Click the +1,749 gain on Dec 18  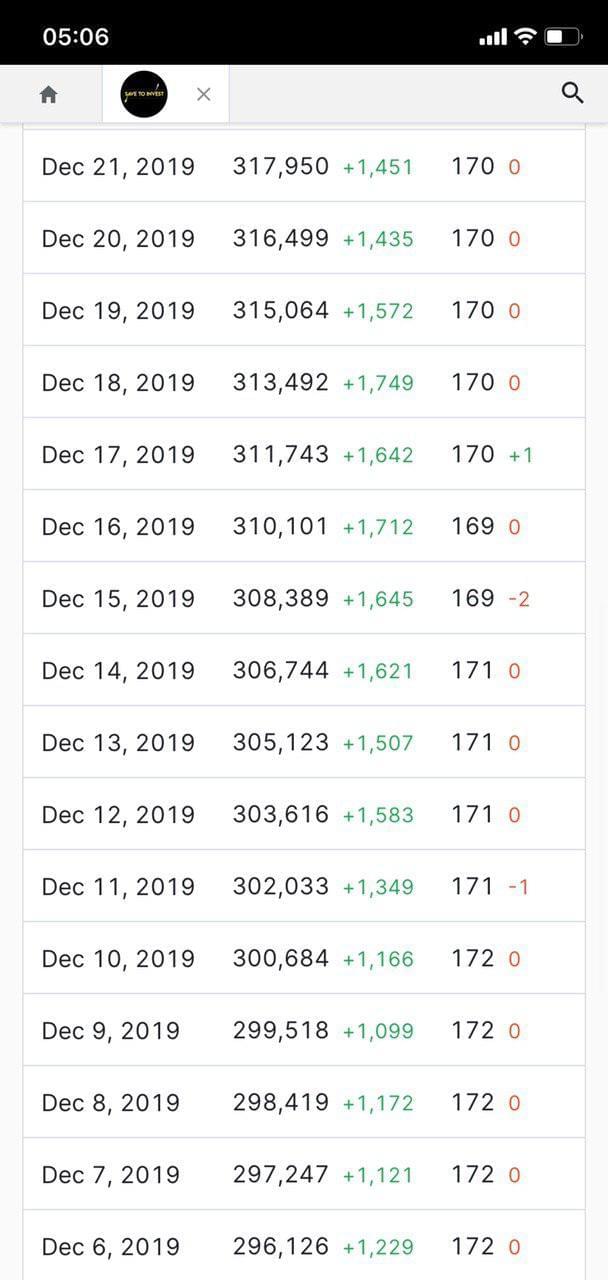point(377,384)
